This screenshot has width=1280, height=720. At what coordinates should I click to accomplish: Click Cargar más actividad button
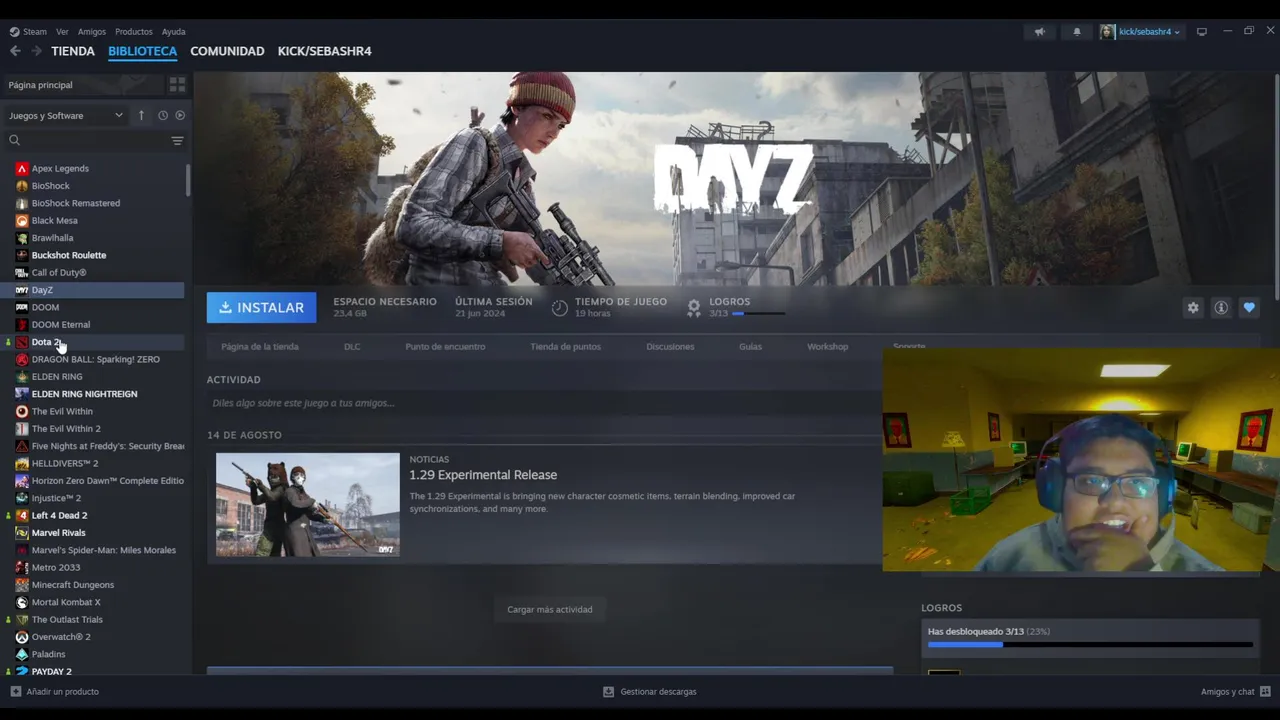(549, 609)
